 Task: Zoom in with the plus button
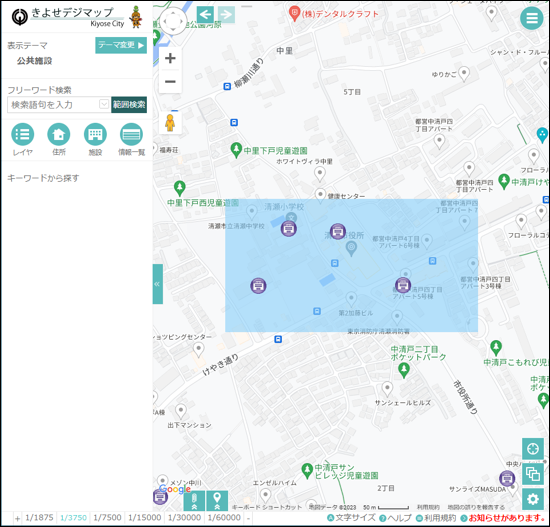pyautogui.click(x=170, y=58)
